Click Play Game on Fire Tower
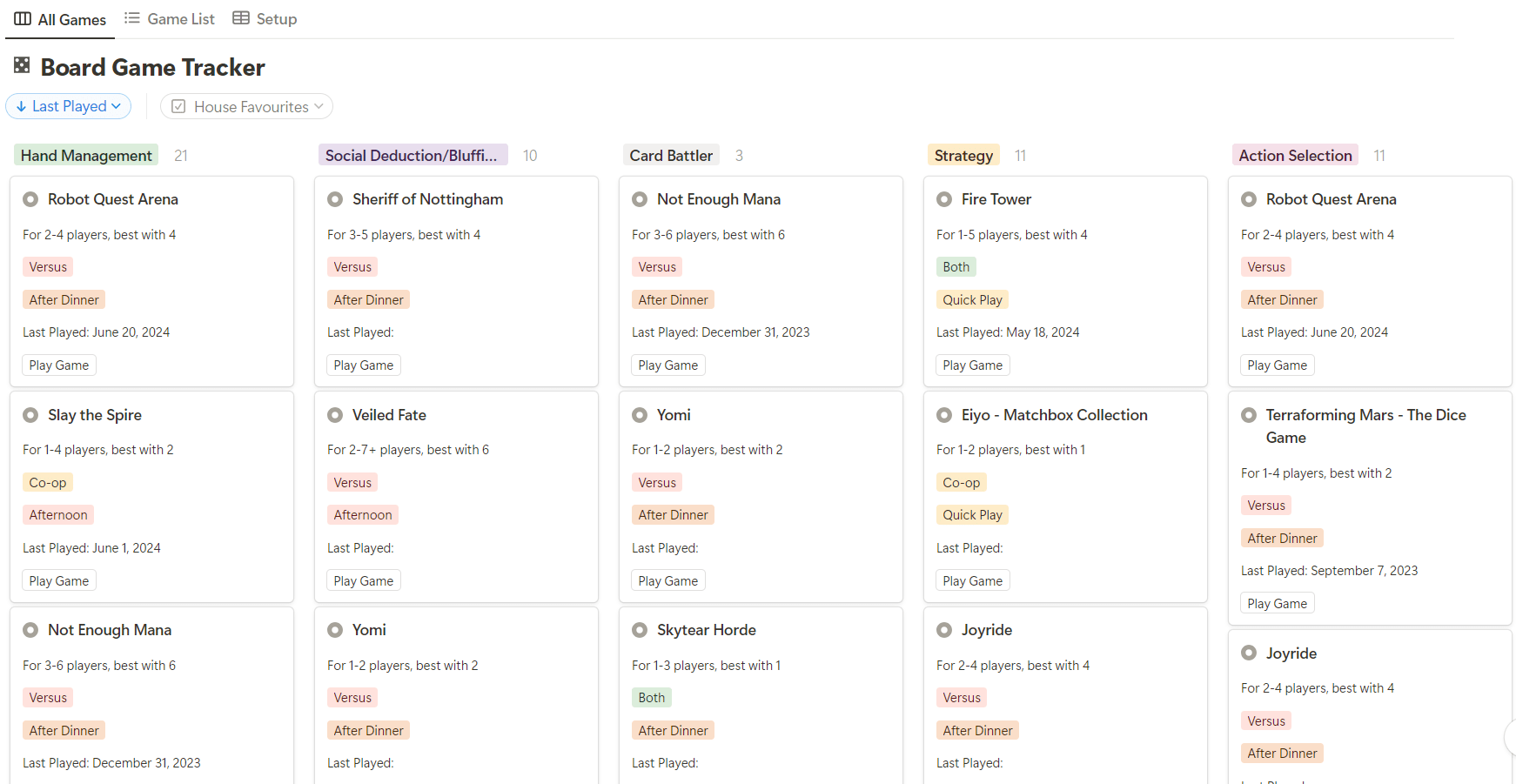This screenshot has width=1516, height=784. pyautogui.click(x=973, y=365)
